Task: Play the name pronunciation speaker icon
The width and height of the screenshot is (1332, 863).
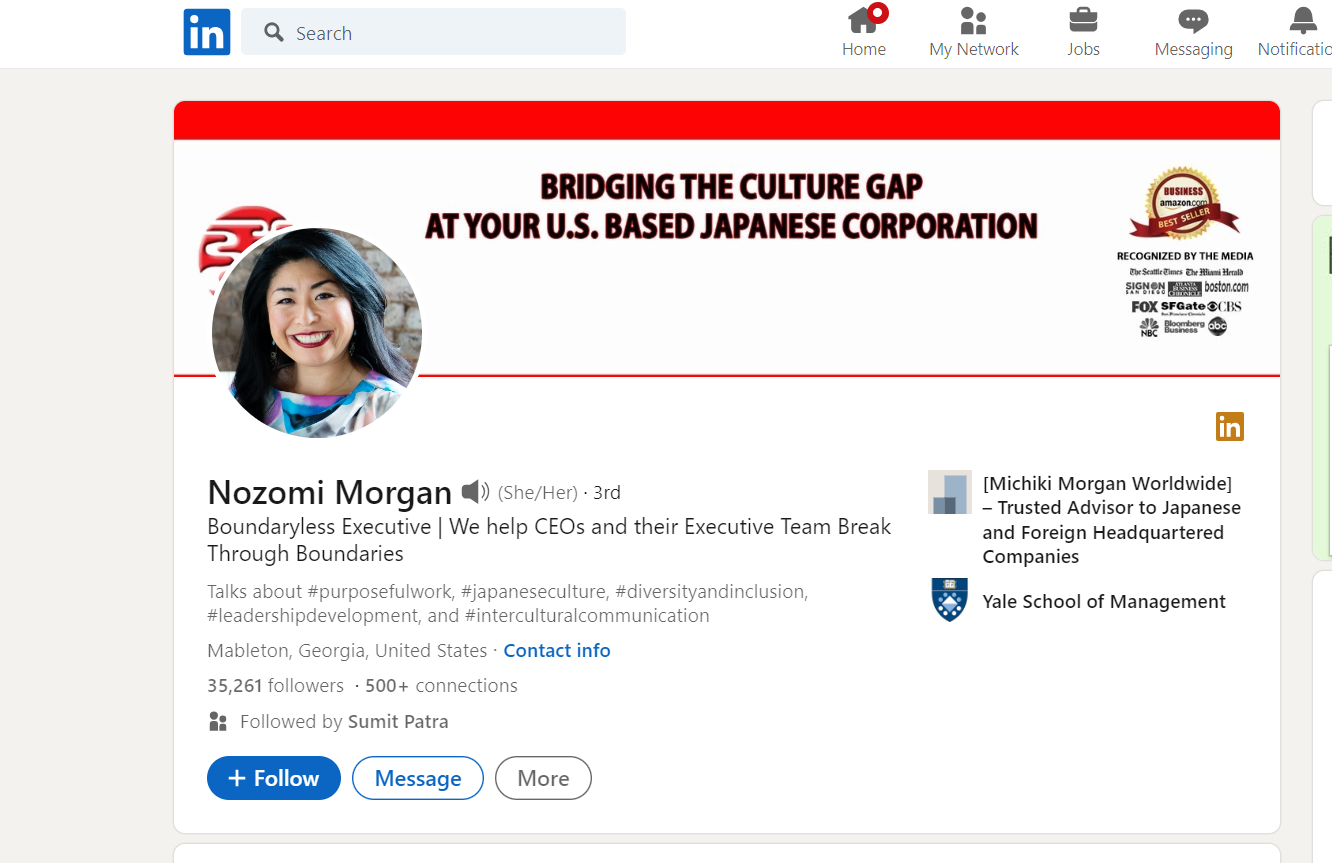Action: 474,490
